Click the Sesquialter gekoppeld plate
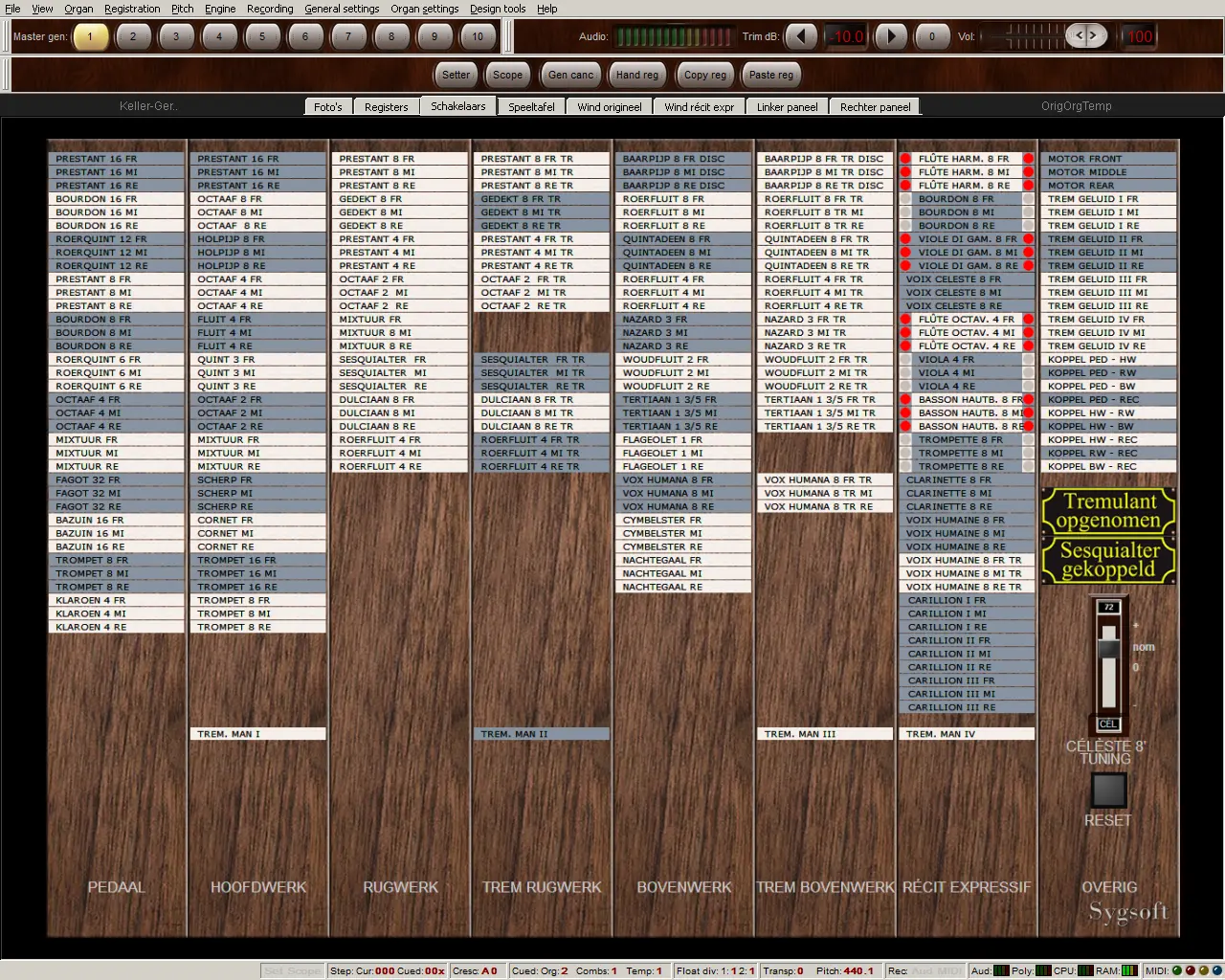Viewport: 1225px width, 980px height. pyautogui.click(x=1108, y=560)
